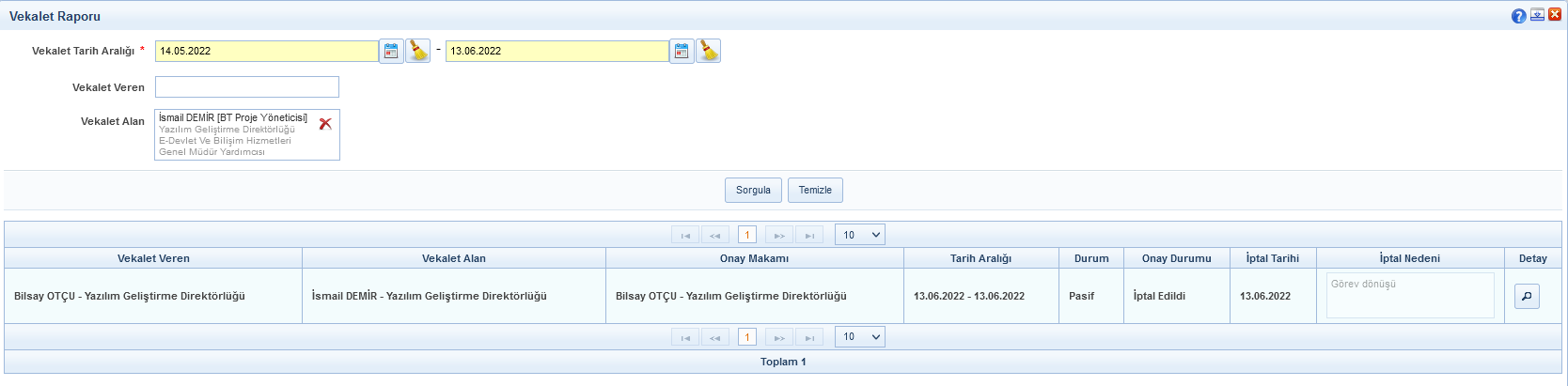Click the İptal Nedeni text area

pos(1410,296)
